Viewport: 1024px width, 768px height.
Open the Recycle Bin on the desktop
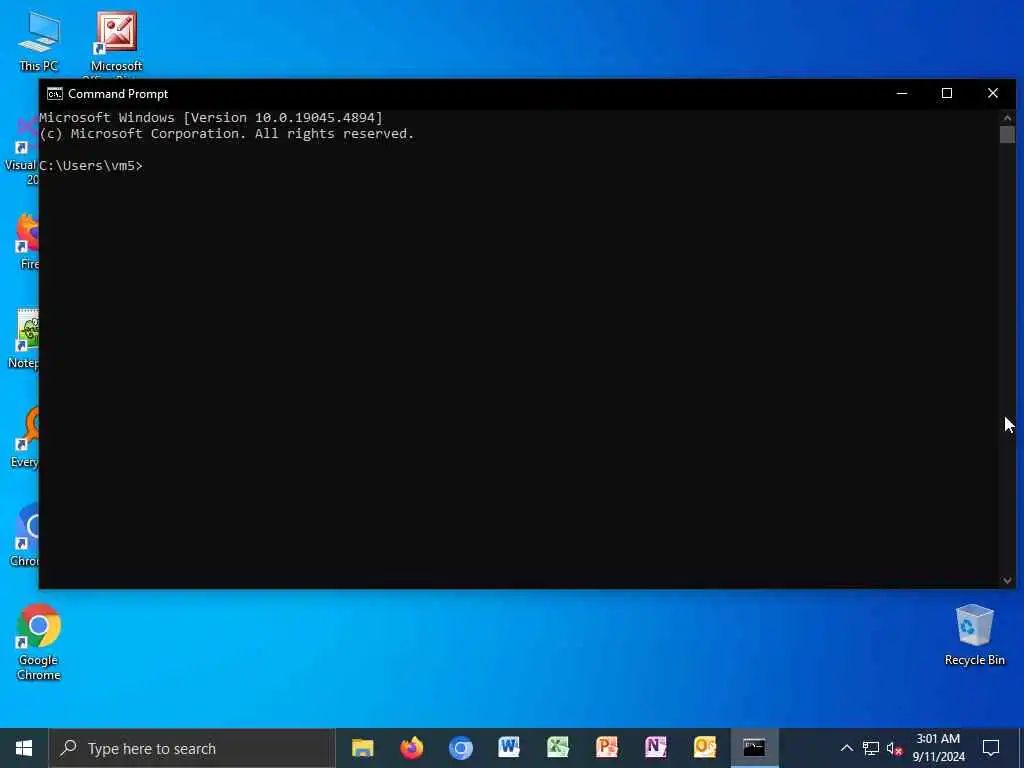pyautogui.click(x=974, y=635)
